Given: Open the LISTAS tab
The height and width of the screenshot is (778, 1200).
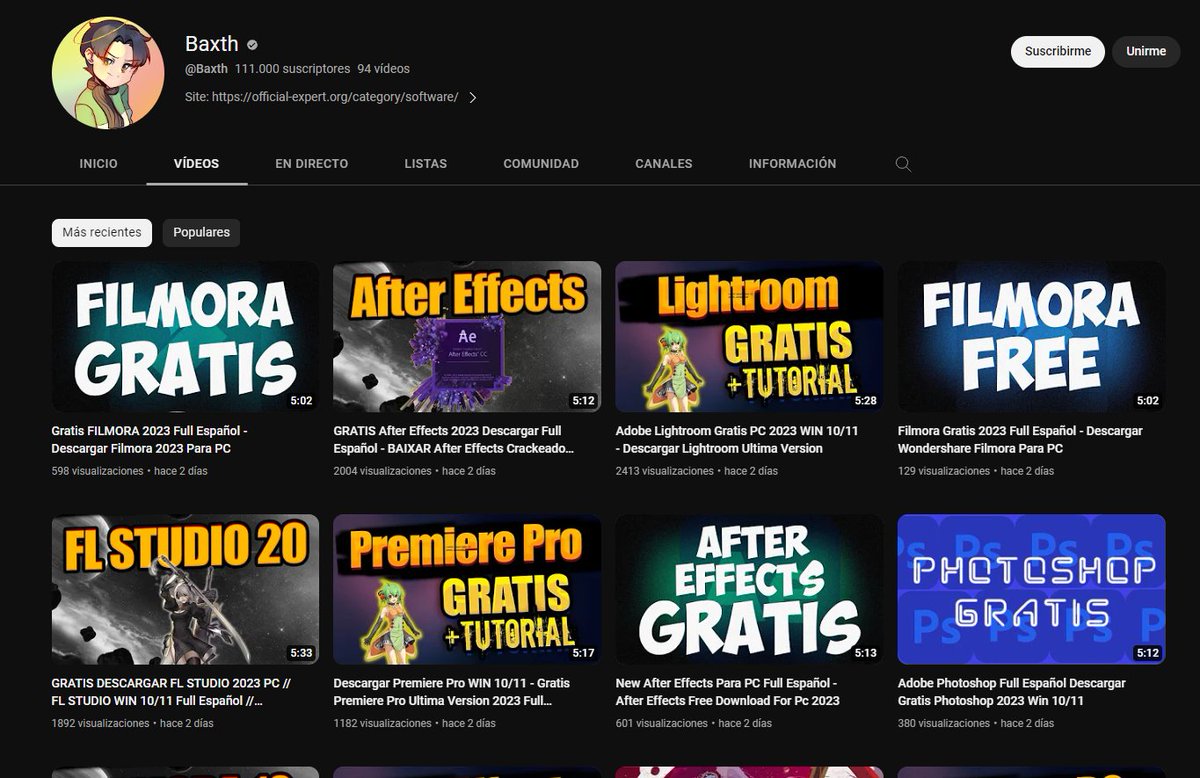Looking at the screenshot, I should [x=426, y=163].
